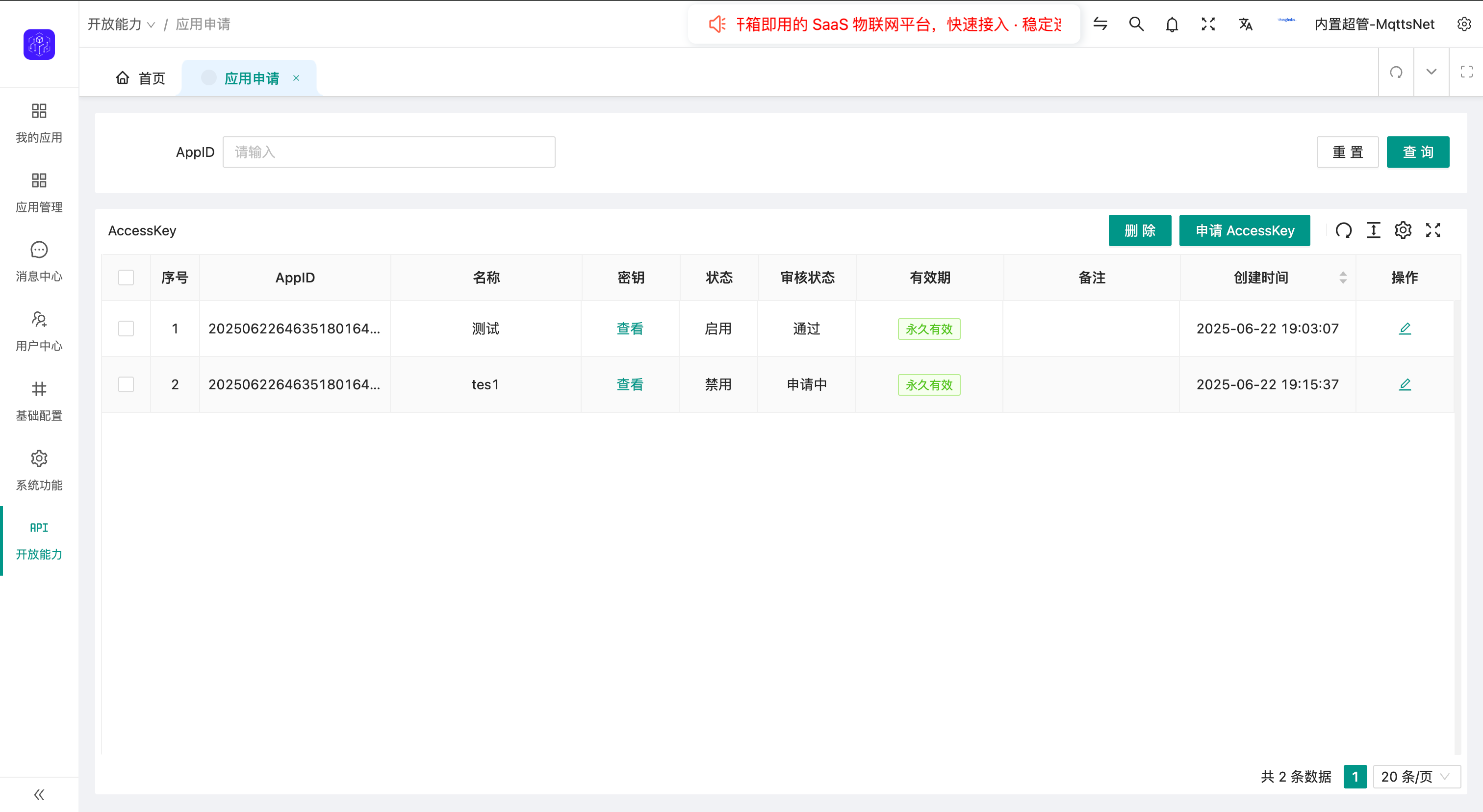Open table column settings gear
This screenshot has width=1483, height=812.
click(x=1403, y=230)
